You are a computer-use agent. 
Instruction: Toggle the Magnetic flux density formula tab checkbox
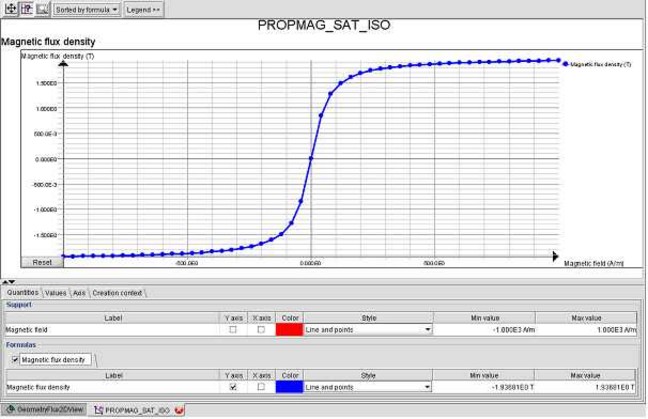point(15,358)
